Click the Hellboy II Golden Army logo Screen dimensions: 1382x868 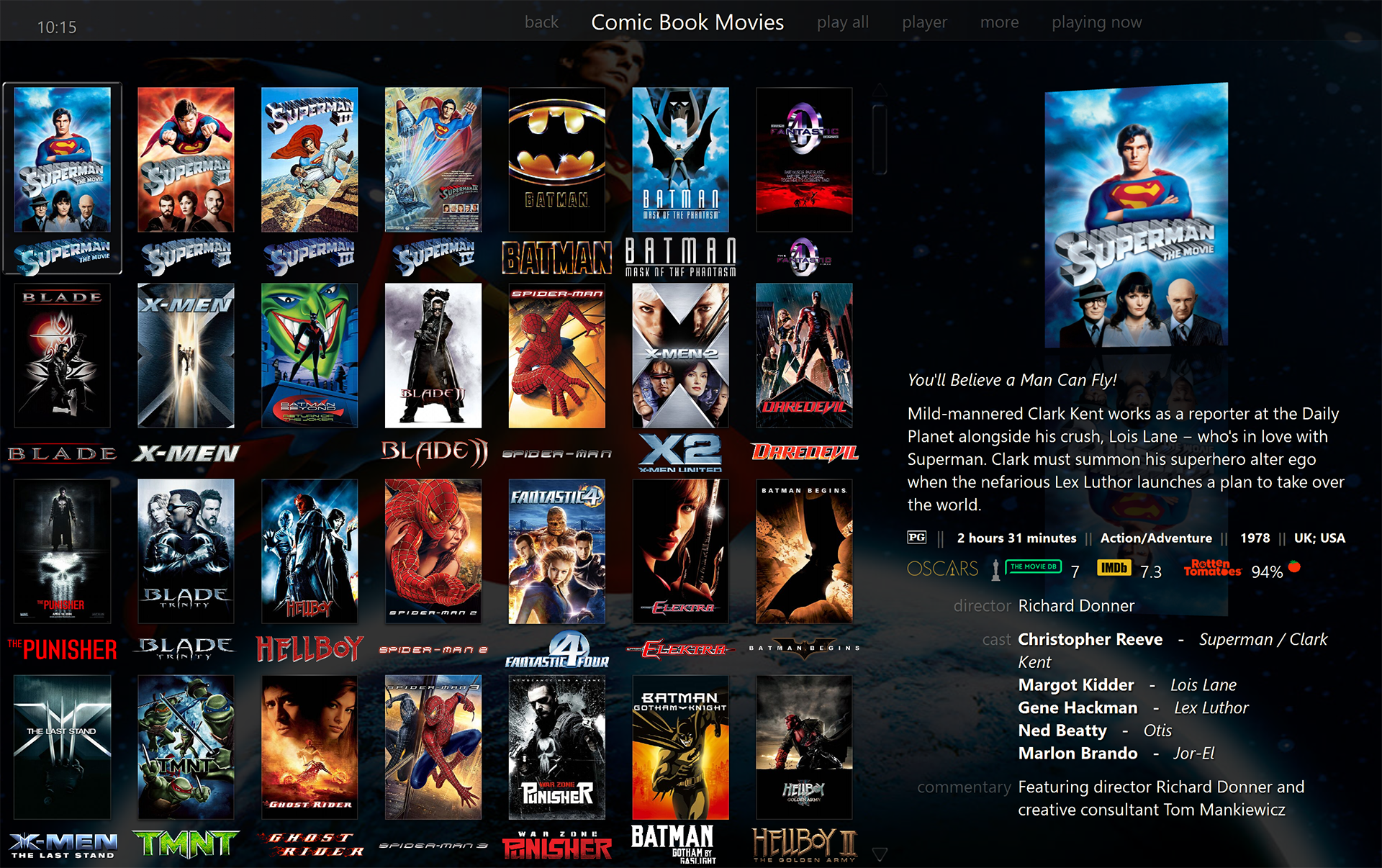pos(805,845)
